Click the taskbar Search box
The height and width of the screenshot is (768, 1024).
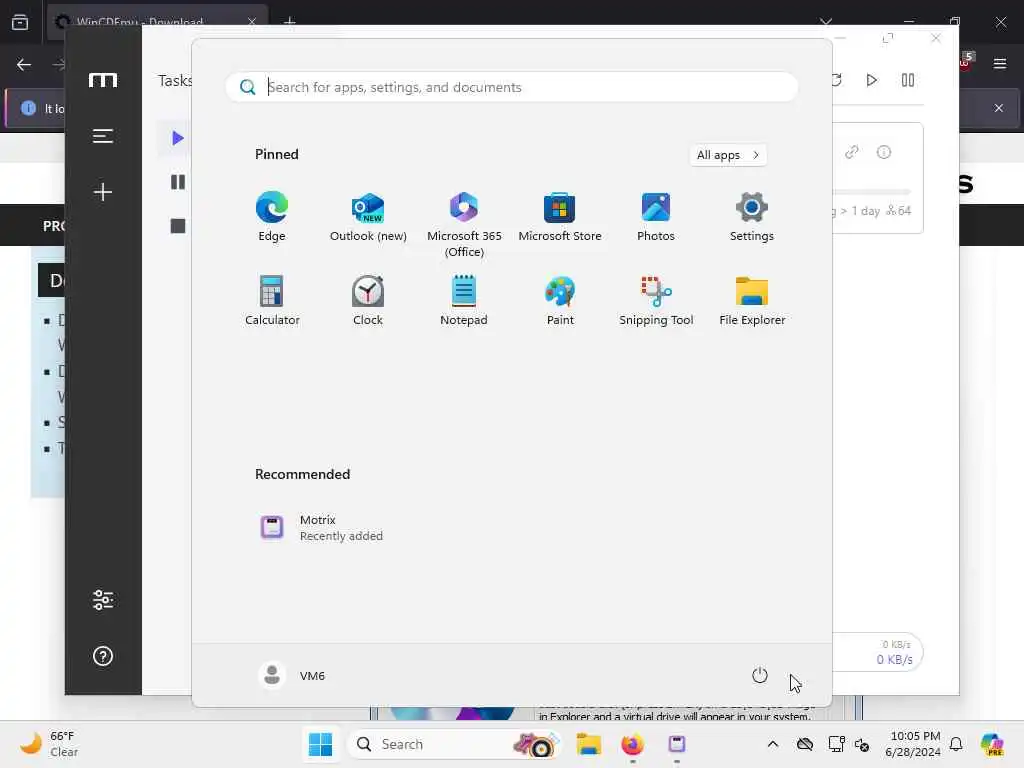tap(454, 744)
